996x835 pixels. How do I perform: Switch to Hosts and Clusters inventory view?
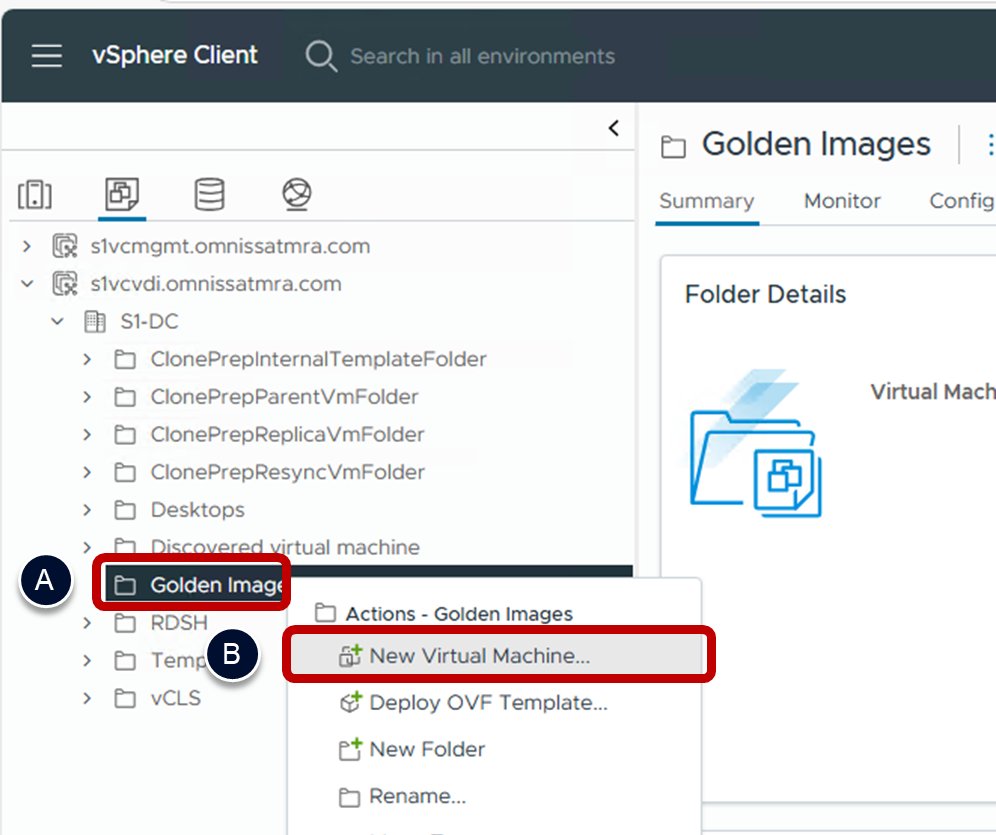coord(35,195)
